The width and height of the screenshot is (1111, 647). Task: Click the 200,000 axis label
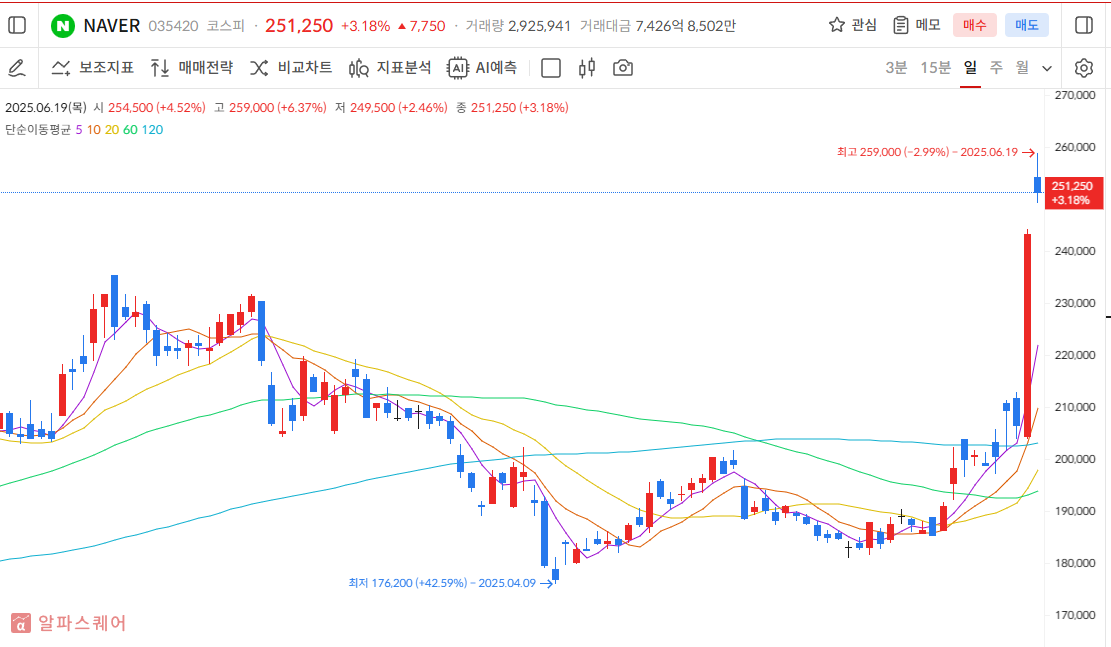coord(1074,459)
